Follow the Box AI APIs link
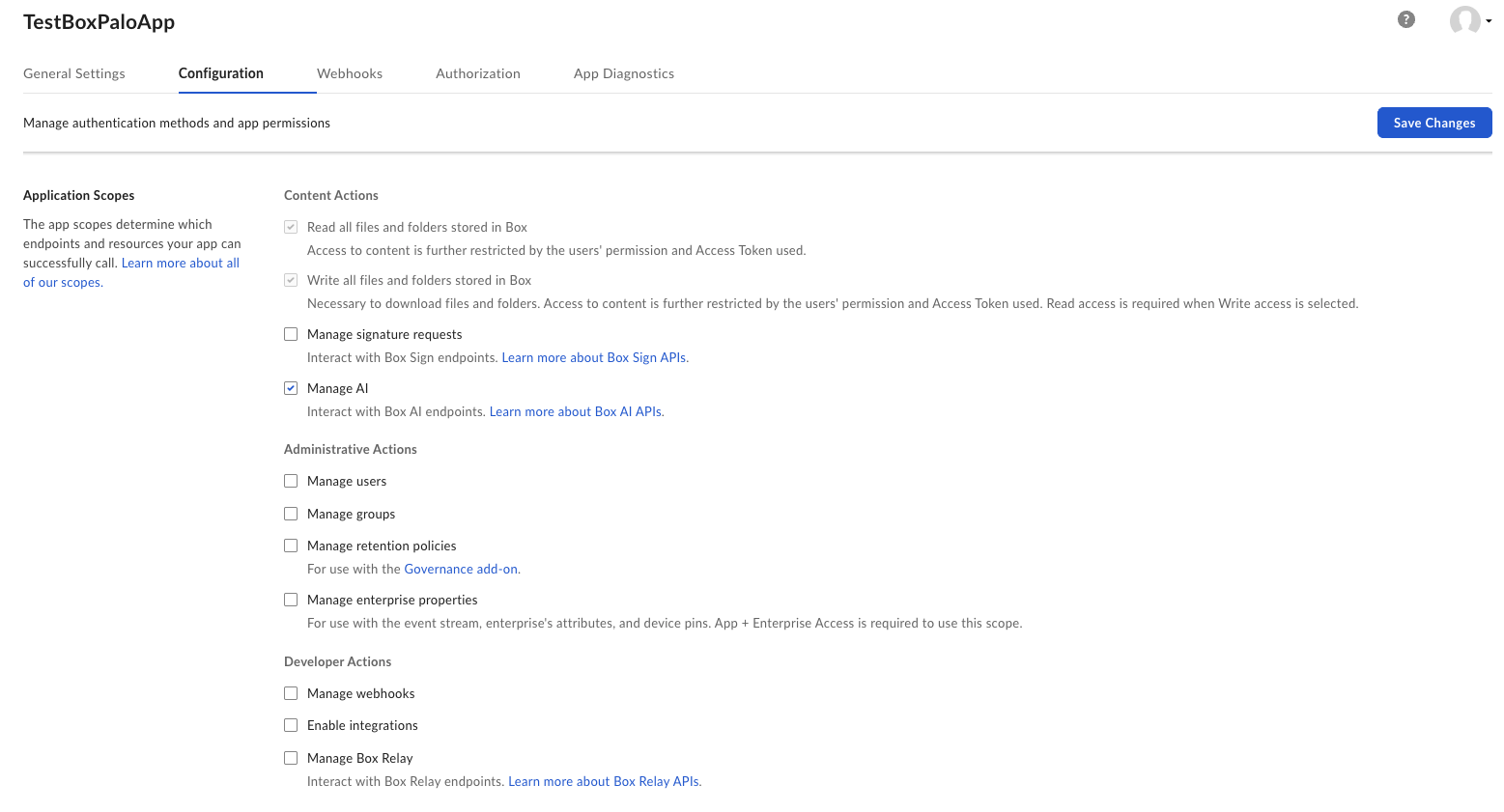This screenshot has height=812, width=1504. (577, 411)
